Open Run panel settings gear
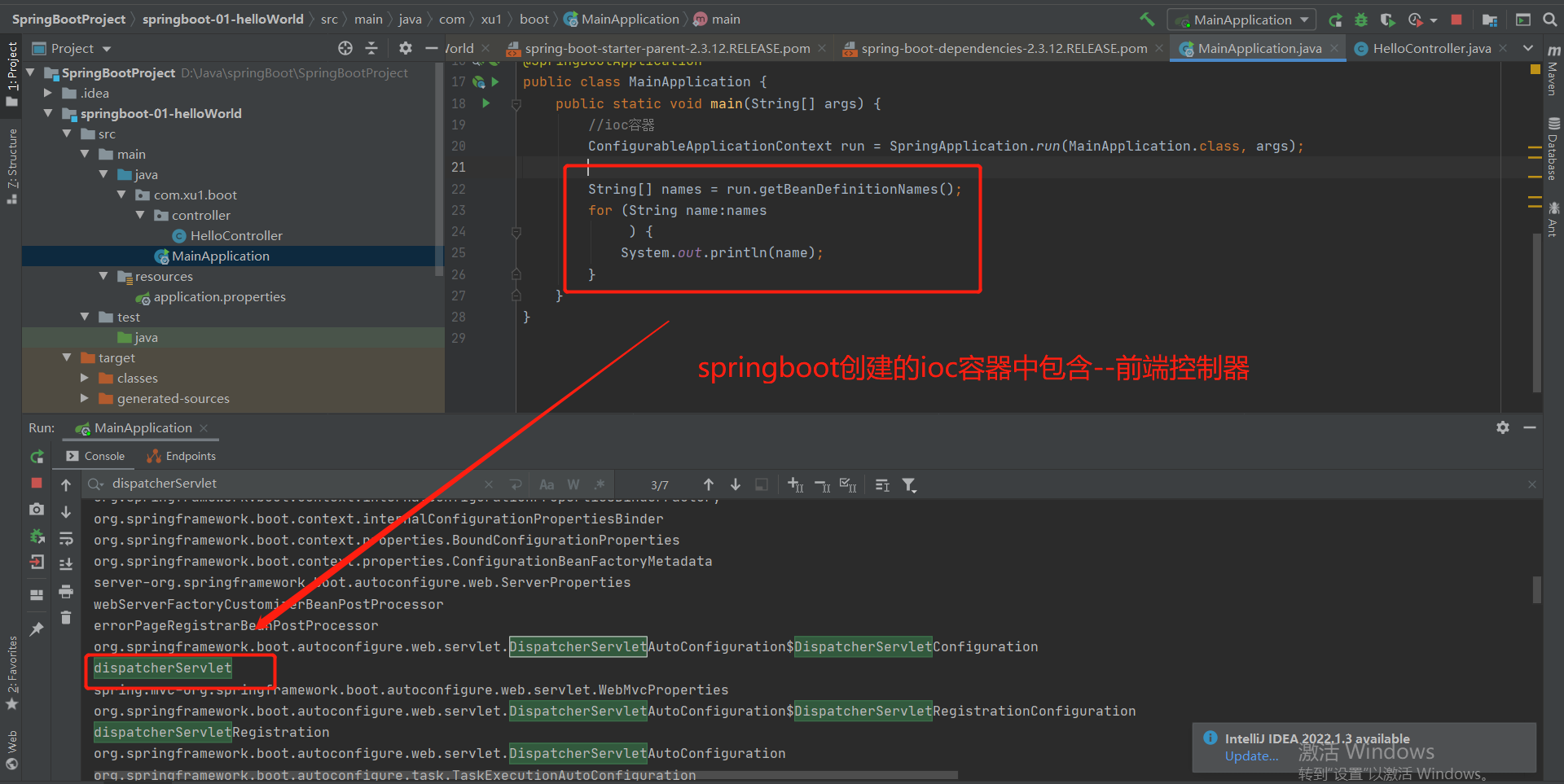 [1503, 427]
